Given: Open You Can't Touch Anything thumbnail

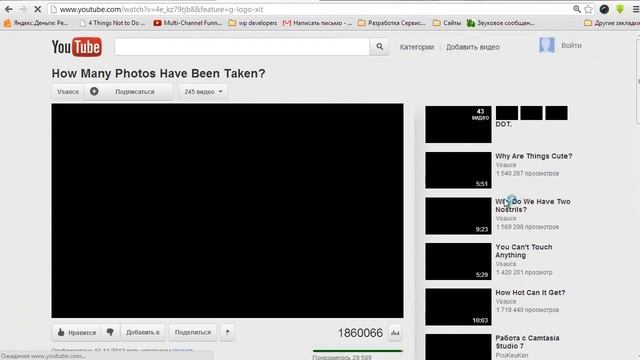Looking at the screenshot, I should pyautogui.click(x=458, y=262).
